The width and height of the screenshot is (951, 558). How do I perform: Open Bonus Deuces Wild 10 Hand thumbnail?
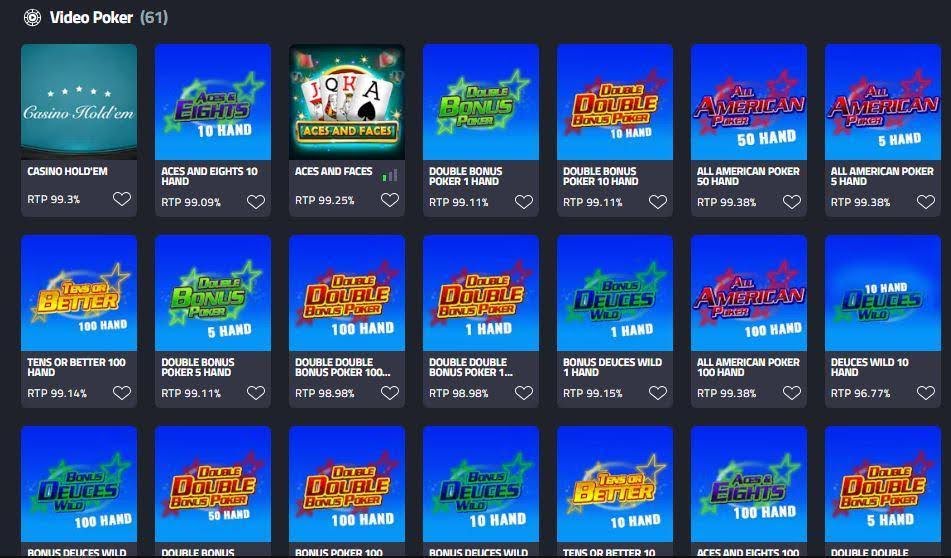[481, 484]
